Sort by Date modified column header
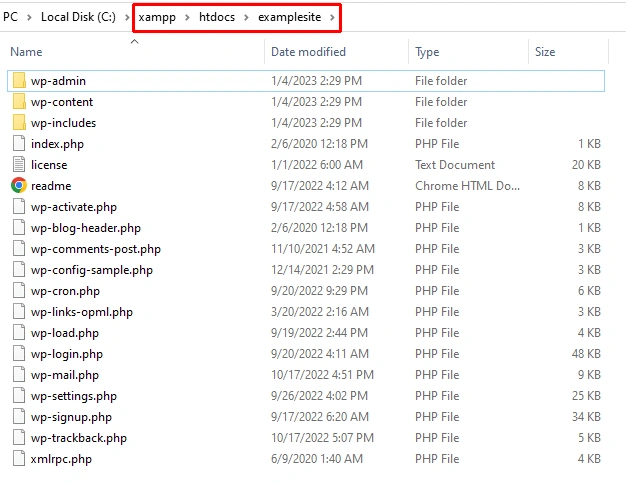The height and width of the screenshot is (483, 626). pos(308,52)
